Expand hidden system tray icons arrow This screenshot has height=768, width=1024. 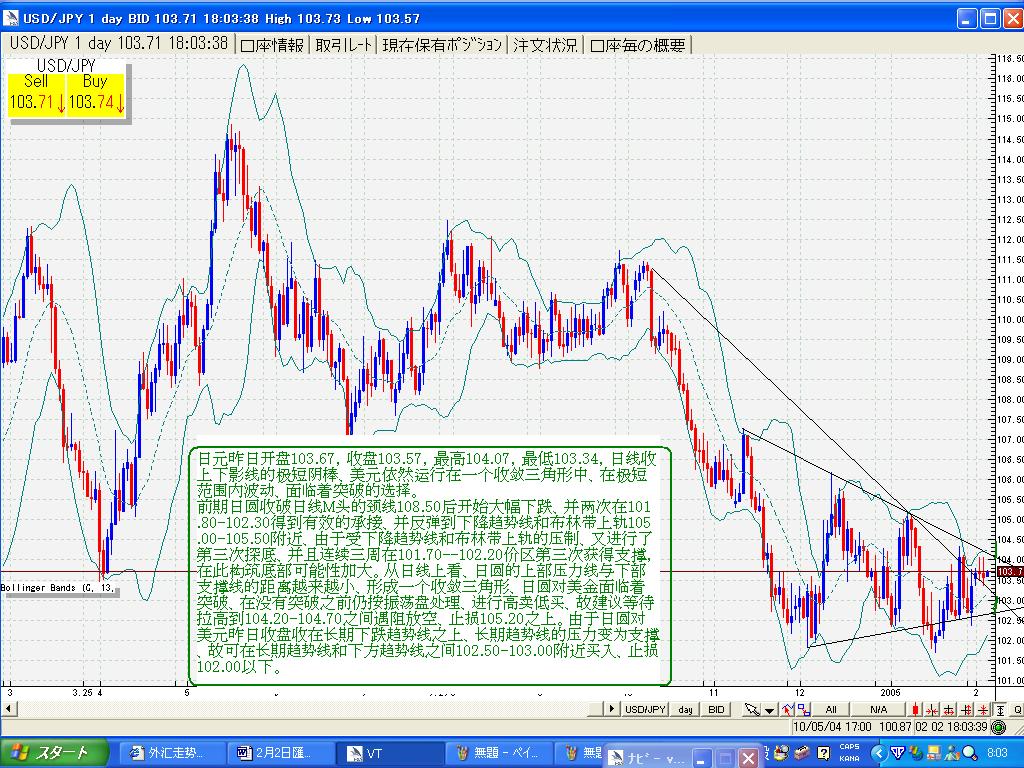pos(879,753)
